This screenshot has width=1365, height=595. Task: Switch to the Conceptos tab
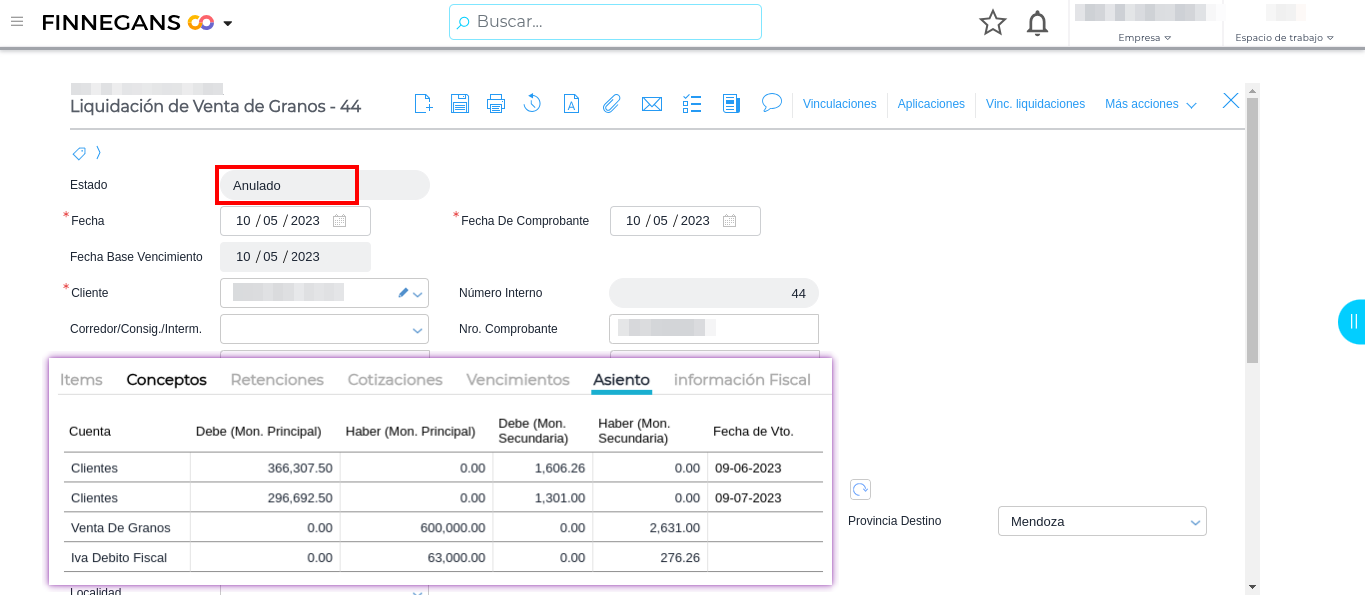tap(166, 380)
